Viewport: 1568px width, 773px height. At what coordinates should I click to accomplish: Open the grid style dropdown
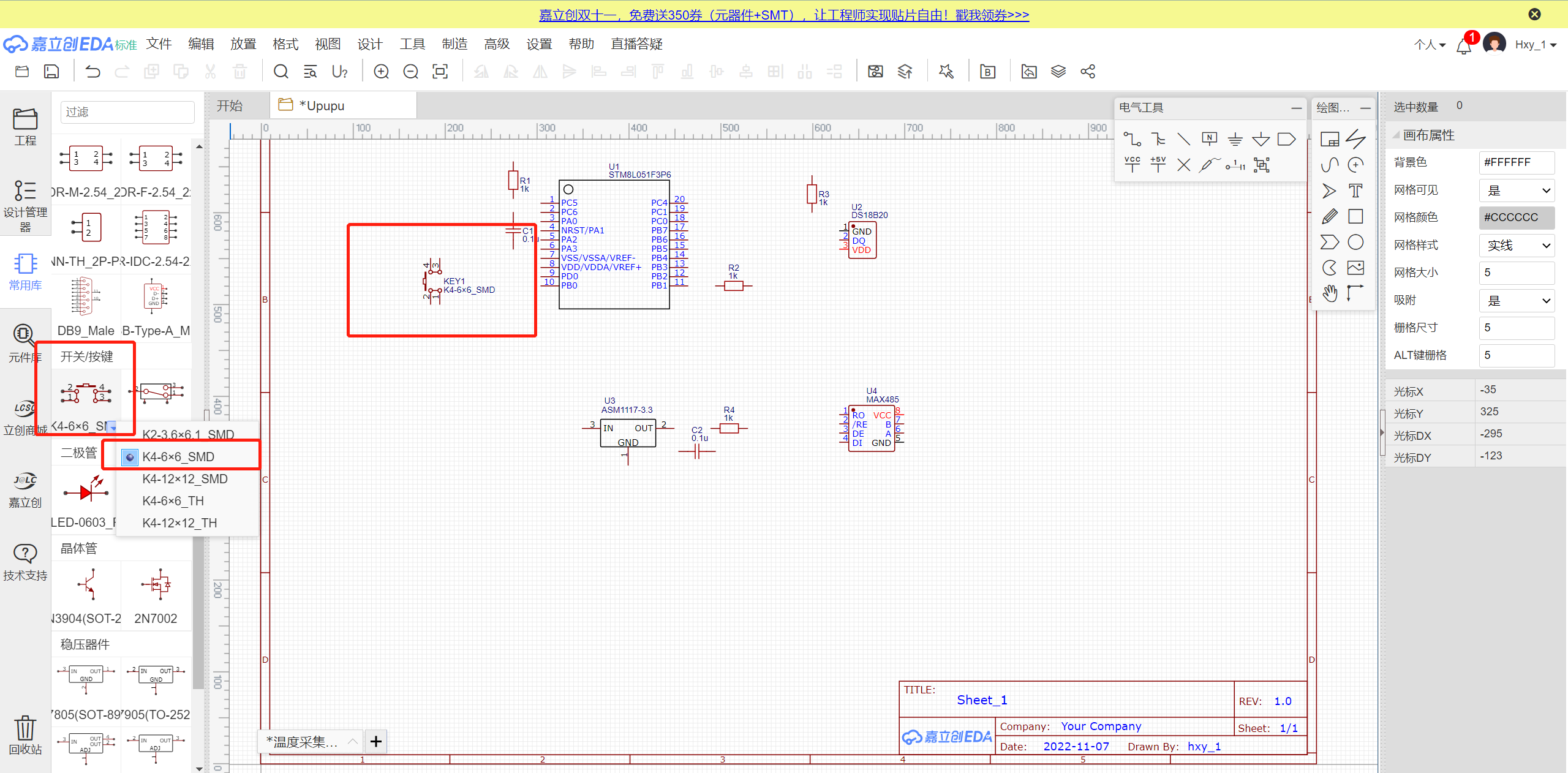click(1517, 246)
